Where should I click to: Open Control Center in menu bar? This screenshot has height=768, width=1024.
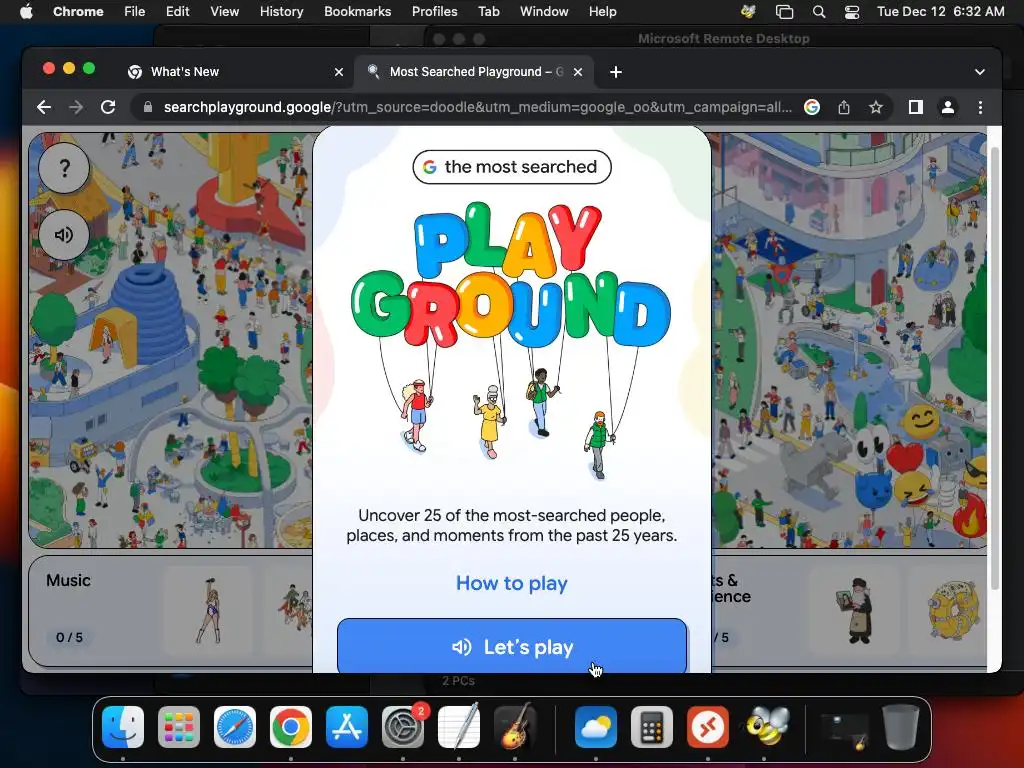[x=852, y=11]
